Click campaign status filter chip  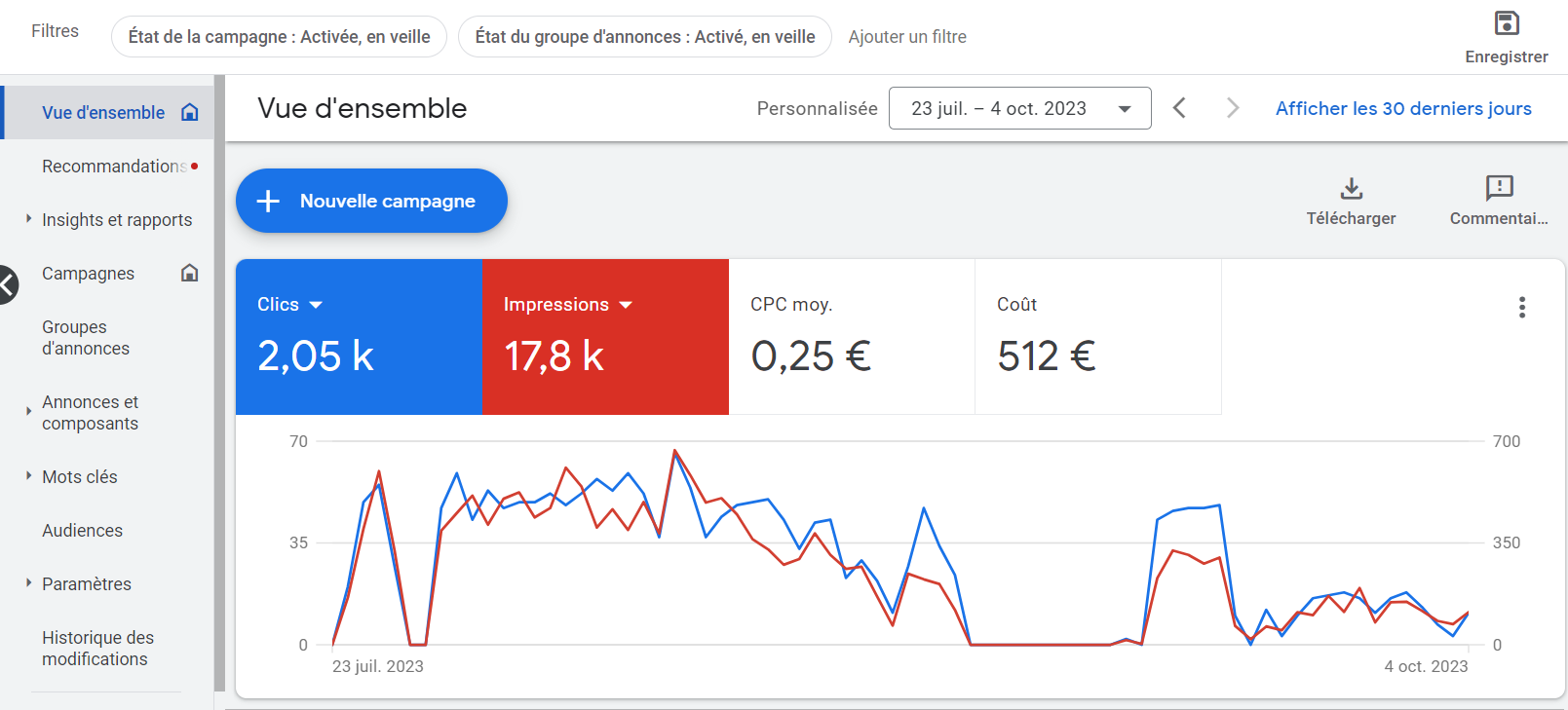tap(279, 37)
